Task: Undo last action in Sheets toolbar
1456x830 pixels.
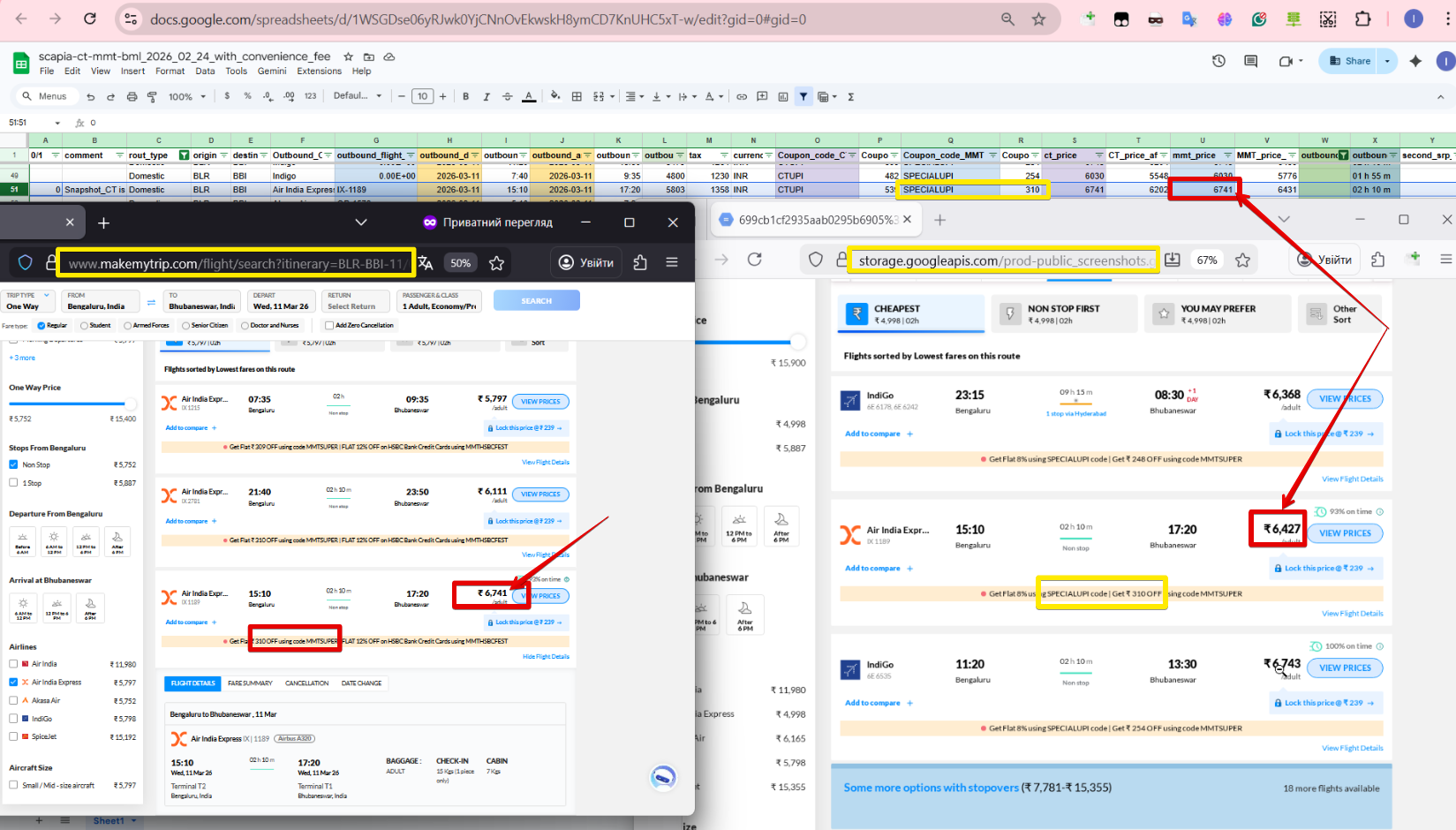Action: (x=90, y=97)
